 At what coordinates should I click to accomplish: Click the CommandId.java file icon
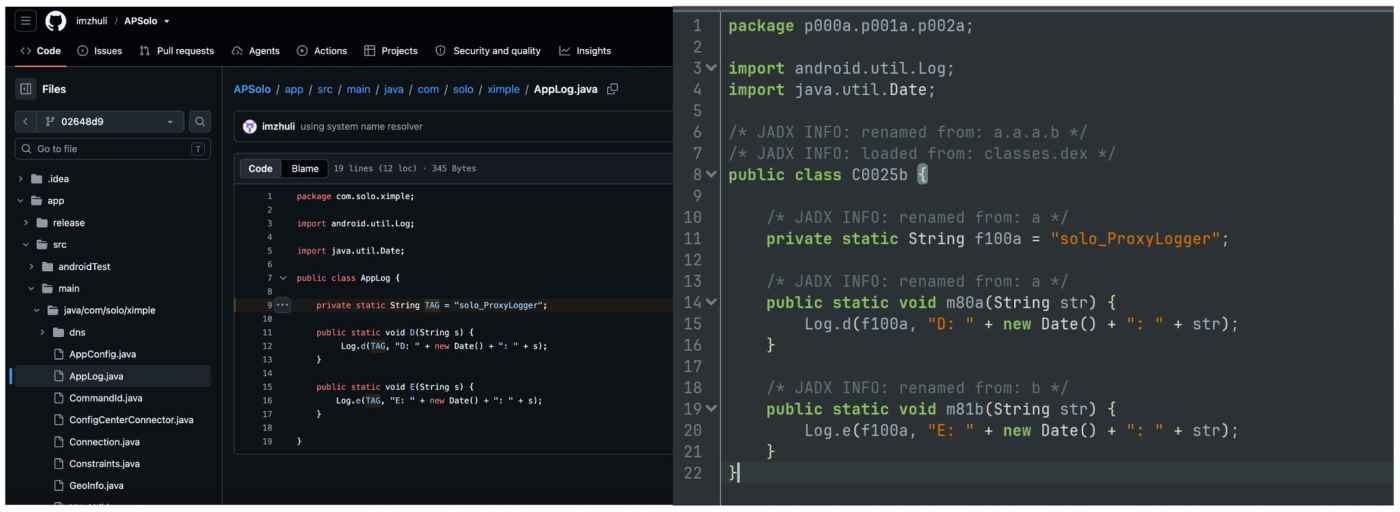[x=58, y=398]
